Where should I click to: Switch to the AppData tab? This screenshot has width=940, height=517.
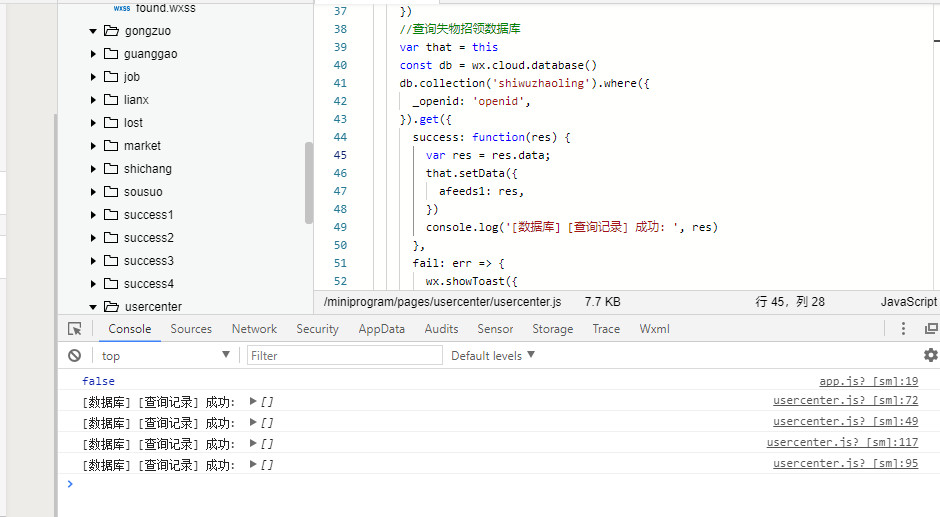[x=381, y=329]
